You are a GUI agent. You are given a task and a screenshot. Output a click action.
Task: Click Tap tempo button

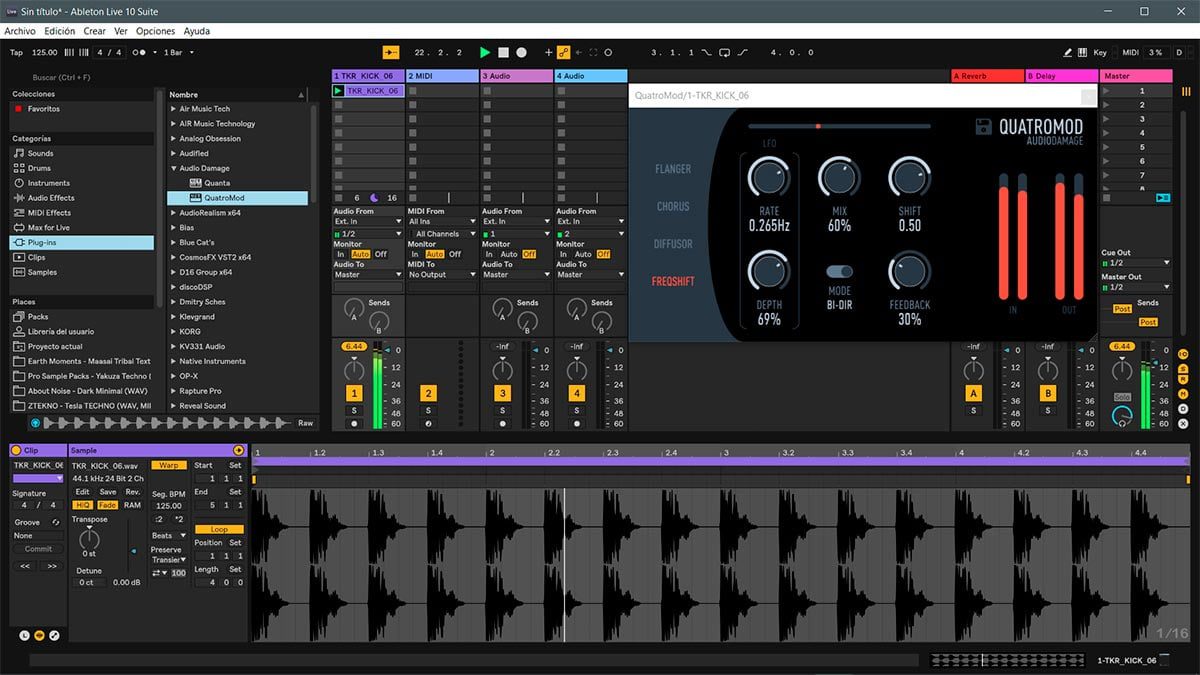pyautogui.click(x=16, y=52)
